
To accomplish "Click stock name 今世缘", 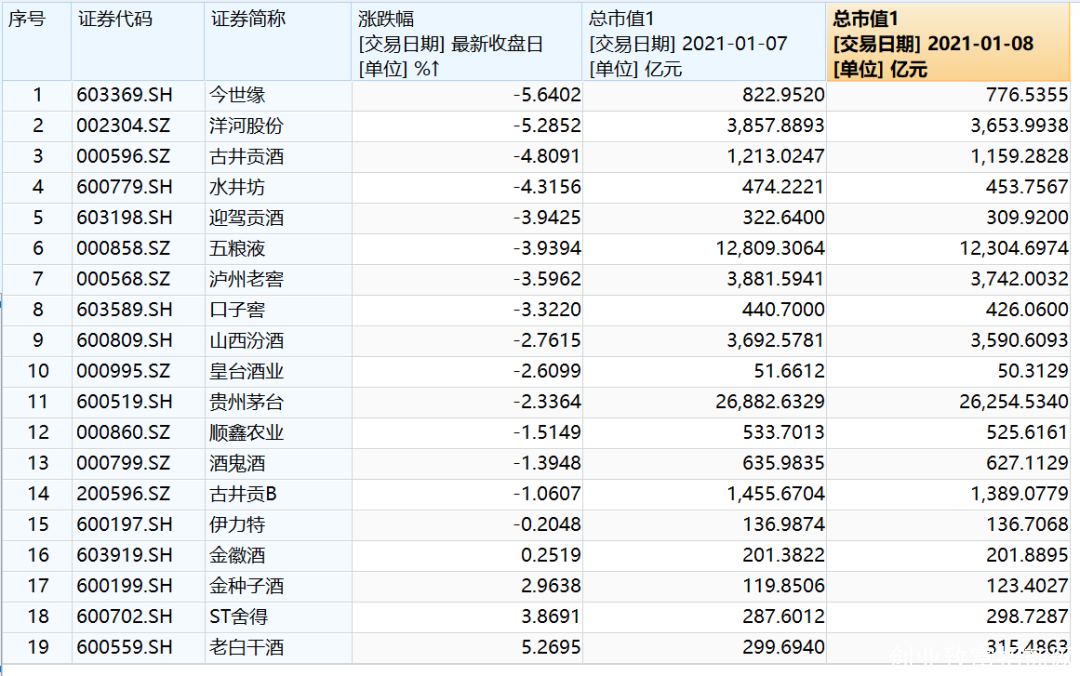I will [237, 95].
